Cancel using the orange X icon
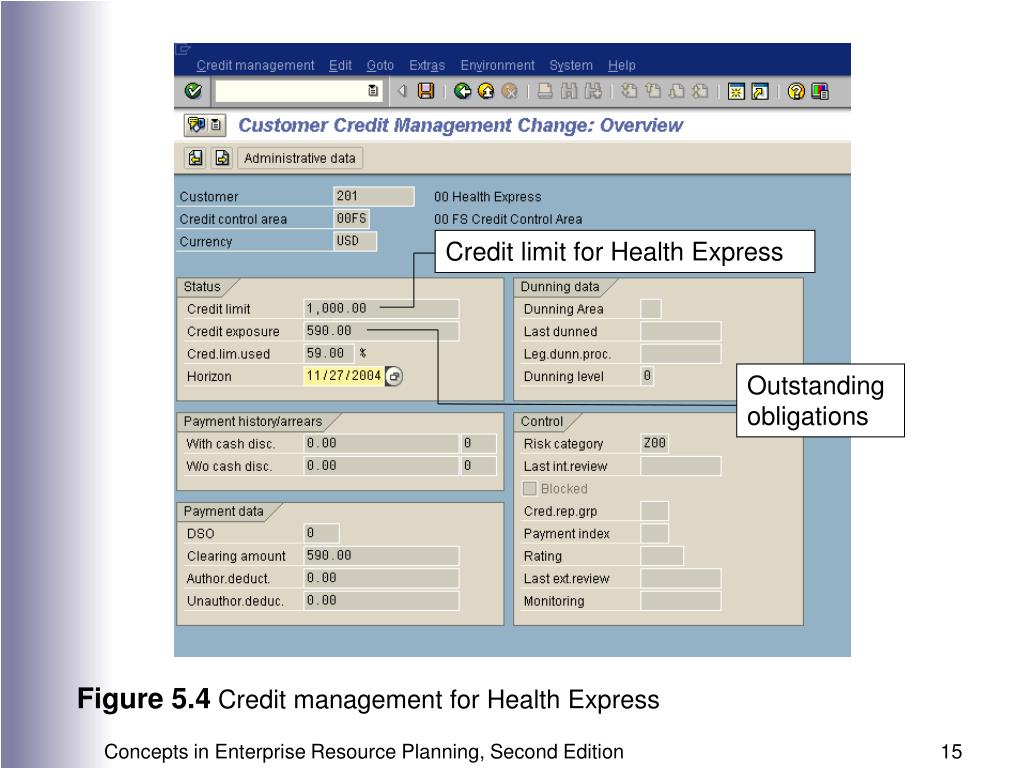1024x768 pixels. click(x=509, y=91)
